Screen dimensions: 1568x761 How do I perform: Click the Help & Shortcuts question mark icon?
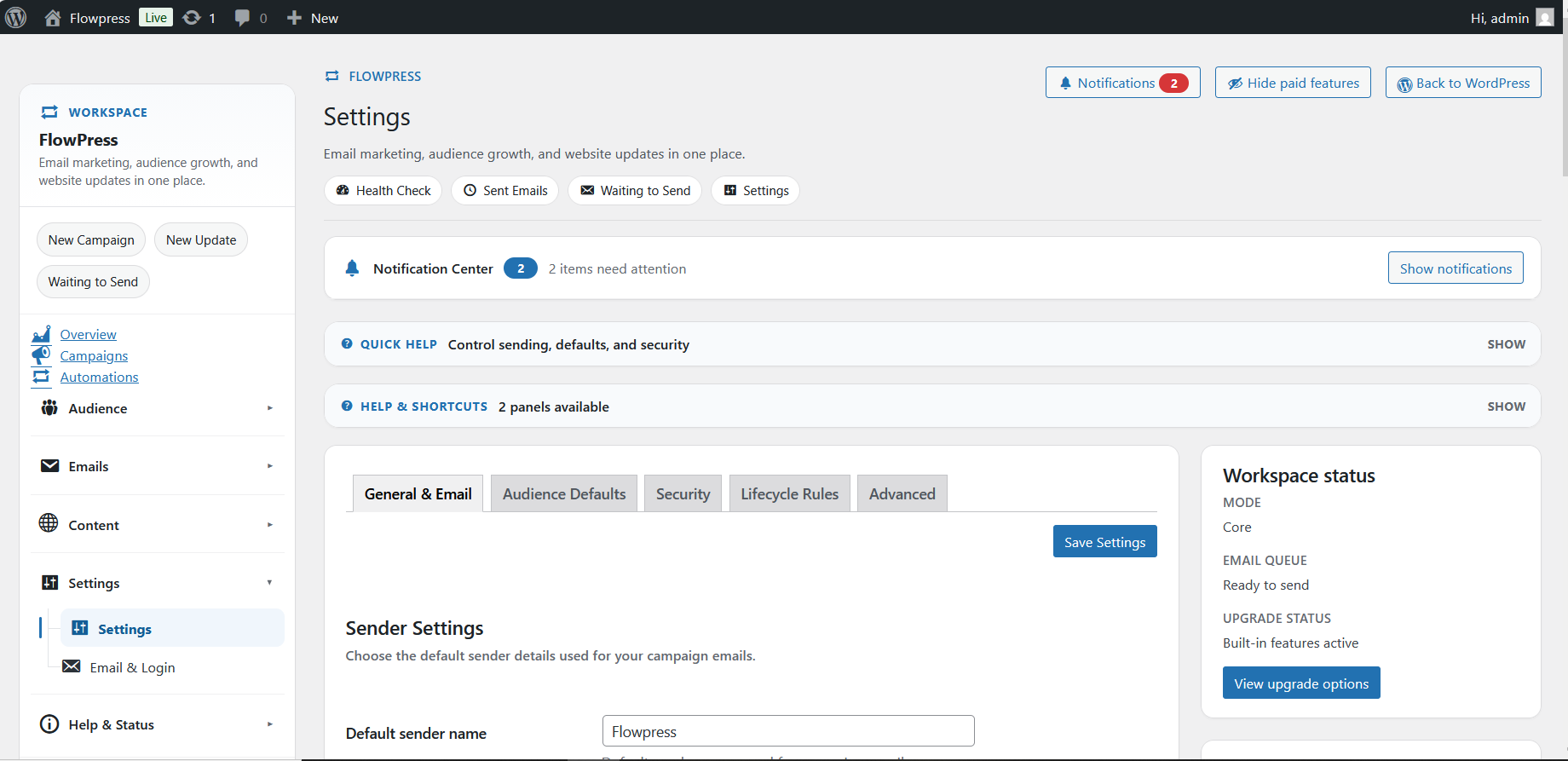(x=347, y=406)
